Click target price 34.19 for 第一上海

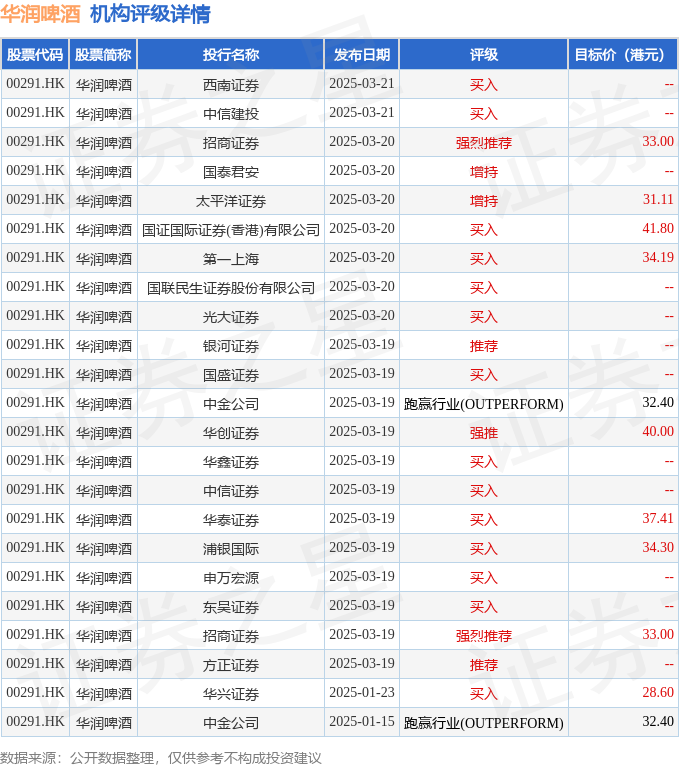point(658,257)
